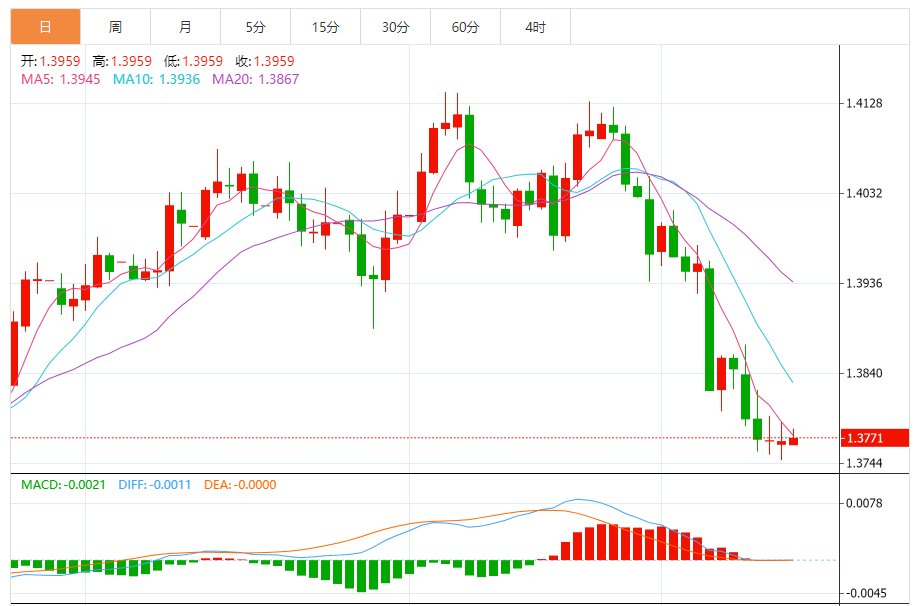
Task: Click the 开:1.3959 opening price readout
Action: coord(50,61)
